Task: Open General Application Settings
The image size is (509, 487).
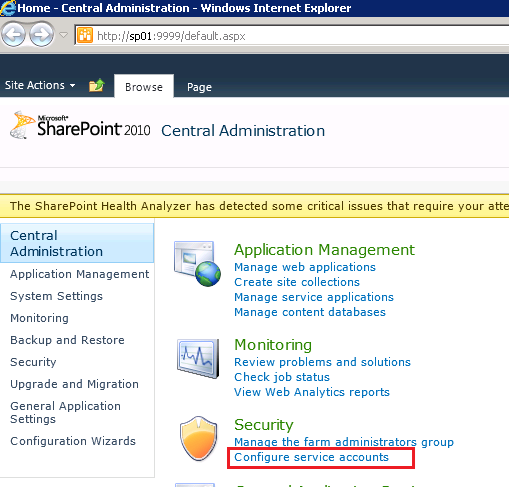Action: point(65,412)
